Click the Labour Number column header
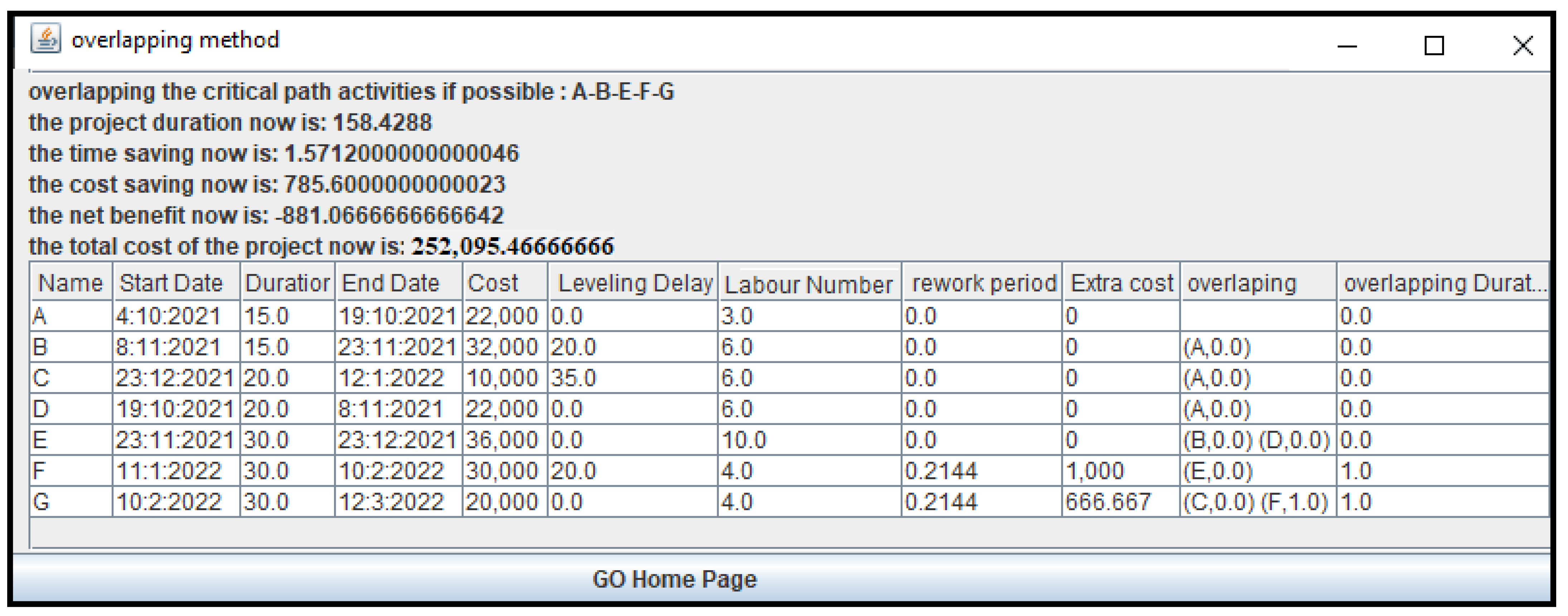The image size is (1568, 616). [x=809, y=282]
